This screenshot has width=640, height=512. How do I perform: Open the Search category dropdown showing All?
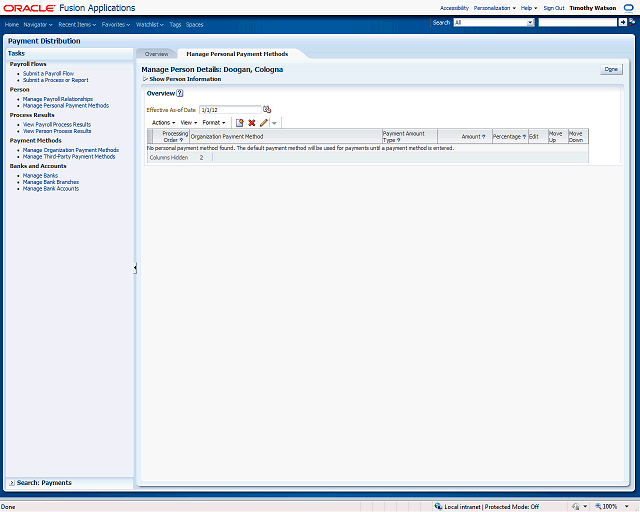(x=492, y=22)
